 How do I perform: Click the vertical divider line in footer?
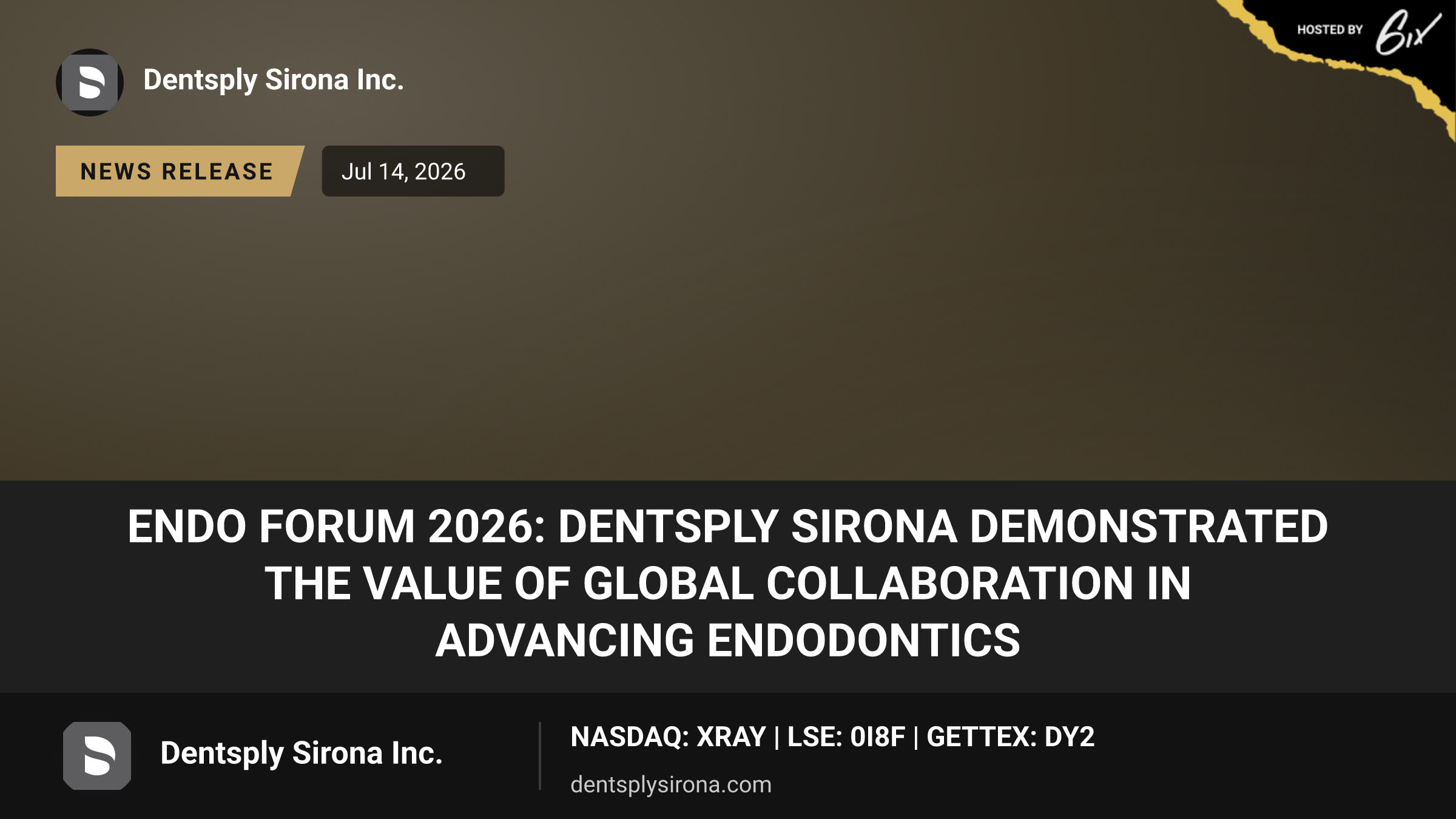pyautogui.click(x=539, y=756)
